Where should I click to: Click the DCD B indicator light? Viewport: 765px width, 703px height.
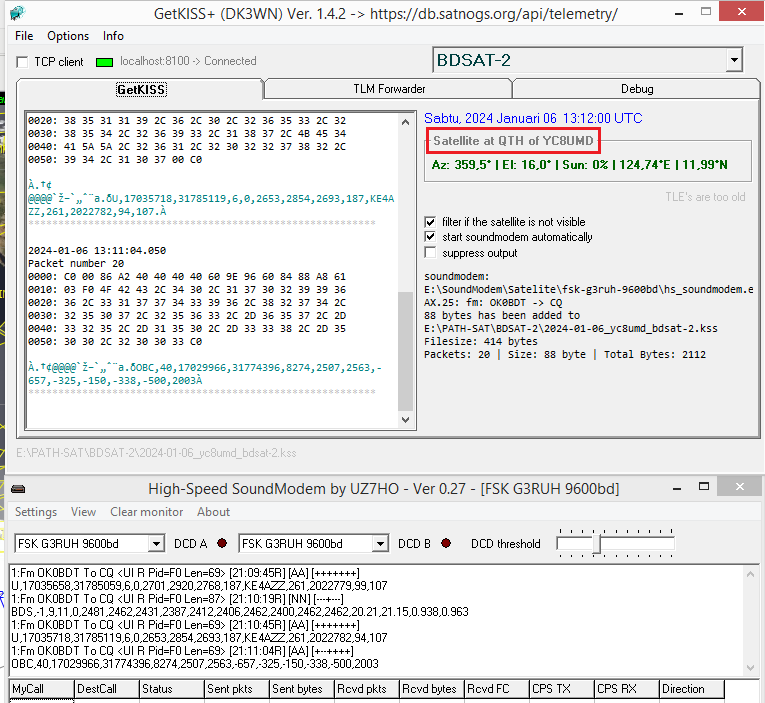[x=446, y=543]
